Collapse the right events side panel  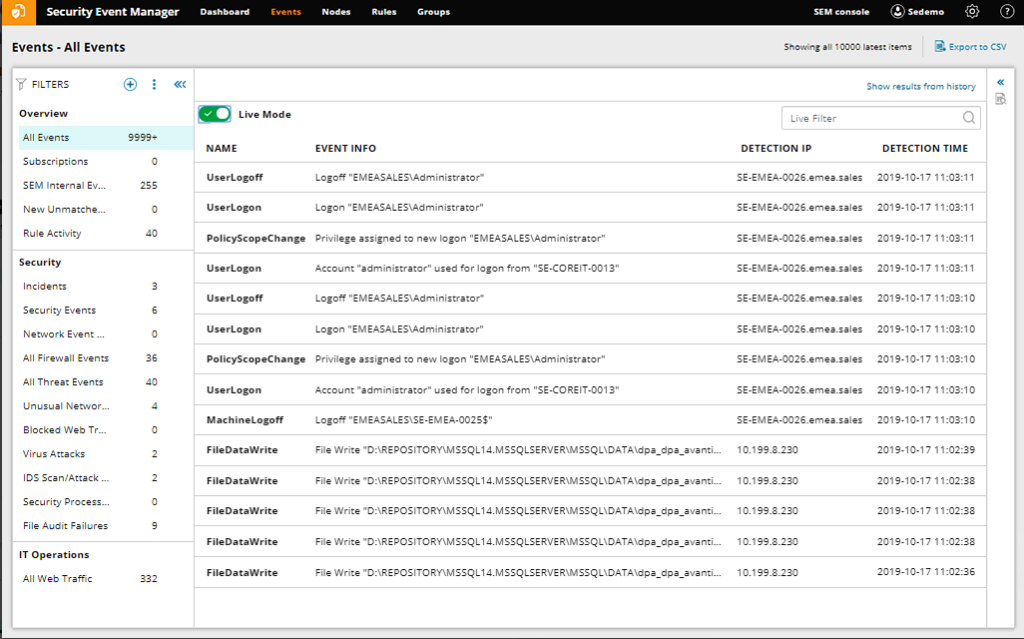pos(1000,82)
